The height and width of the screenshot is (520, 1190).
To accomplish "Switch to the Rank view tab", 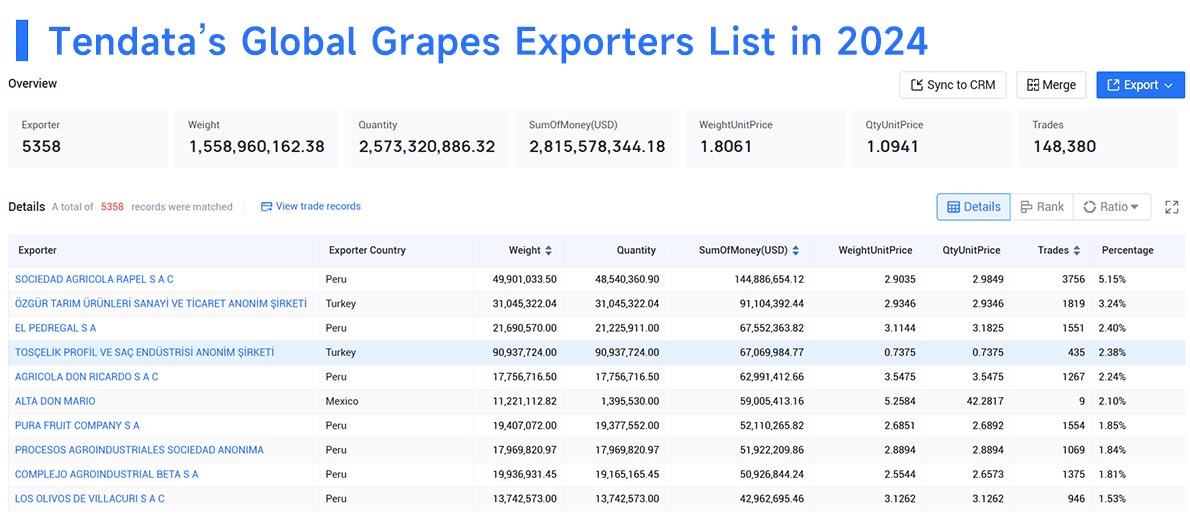I will tap(1042, 206).
